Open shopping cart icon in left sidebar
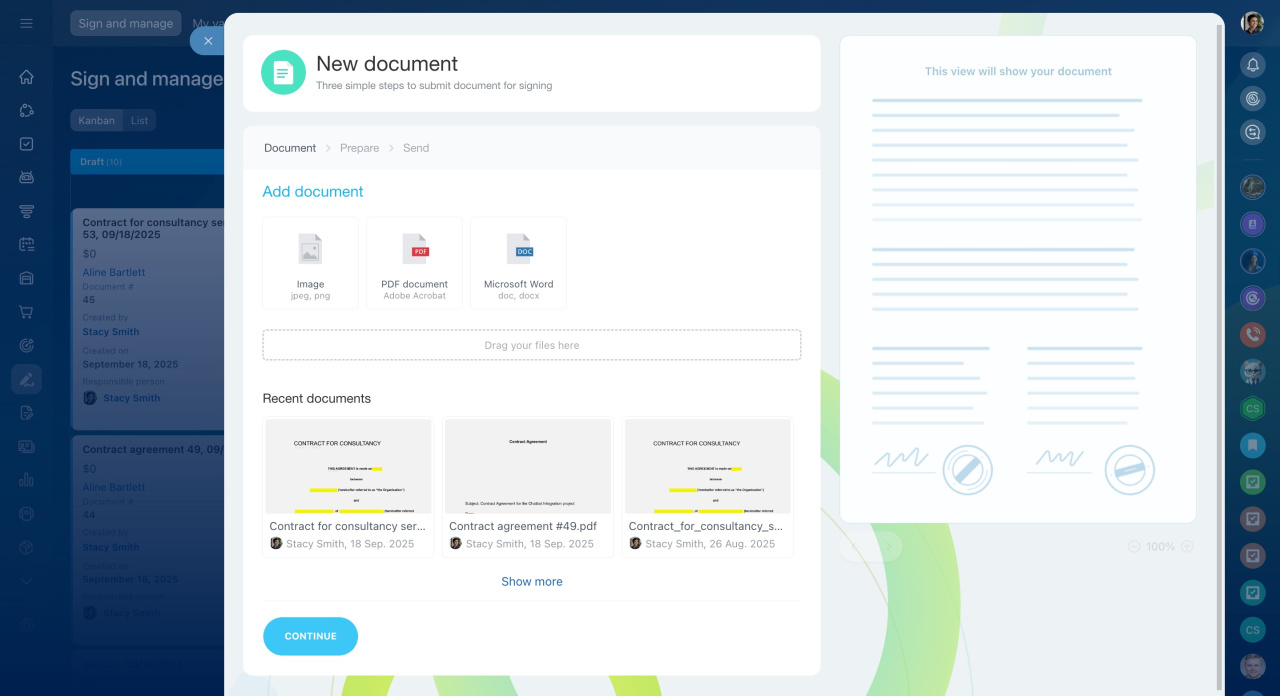The image size is (1280, 696). pos(27,312)
